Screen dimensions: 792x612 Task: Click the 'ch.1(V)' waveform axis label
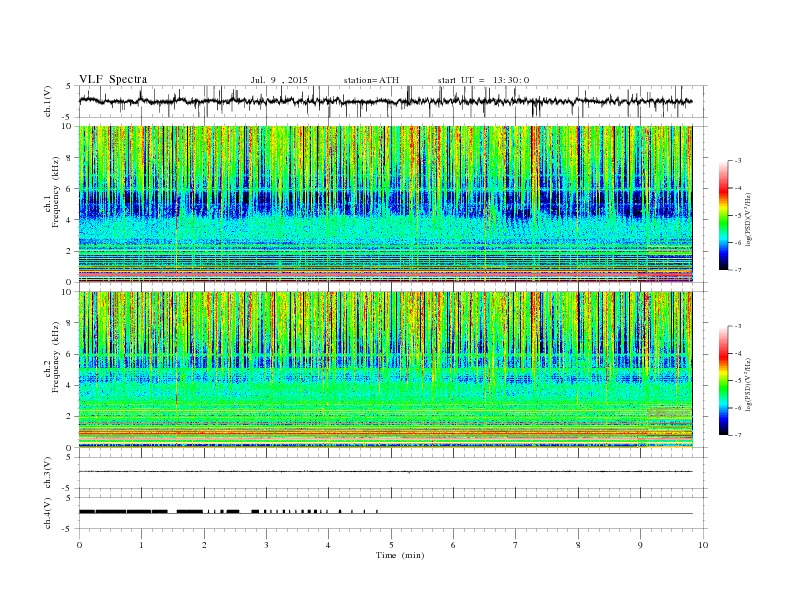coord(48,101)
